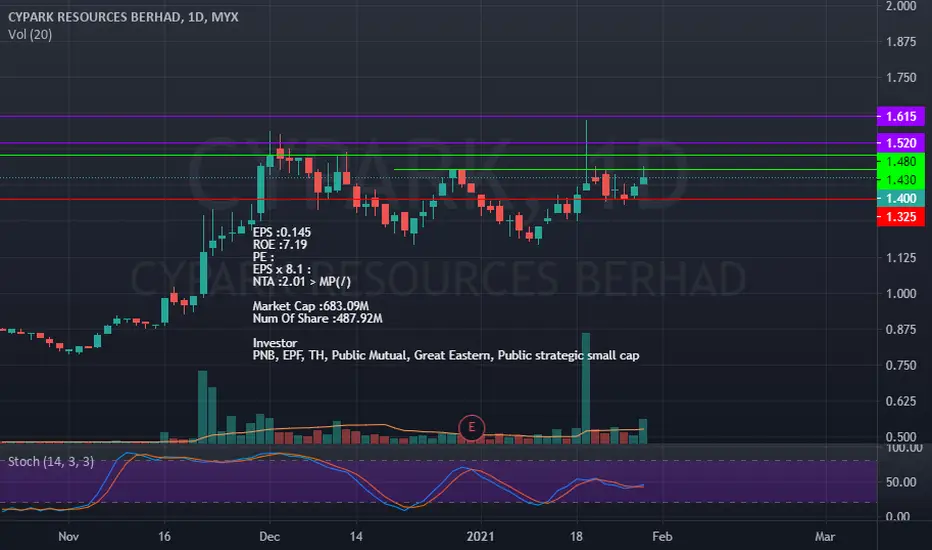Select the red 1.325 support label
This screenshot has width=932, height=550.
pos(900,216)
